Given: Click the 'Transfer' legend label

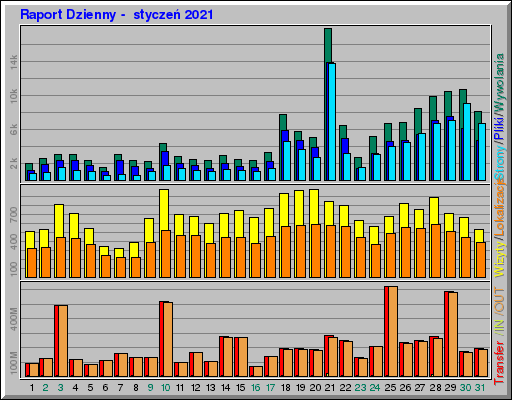Looking at the screenshot, I should tap(500, 363).
